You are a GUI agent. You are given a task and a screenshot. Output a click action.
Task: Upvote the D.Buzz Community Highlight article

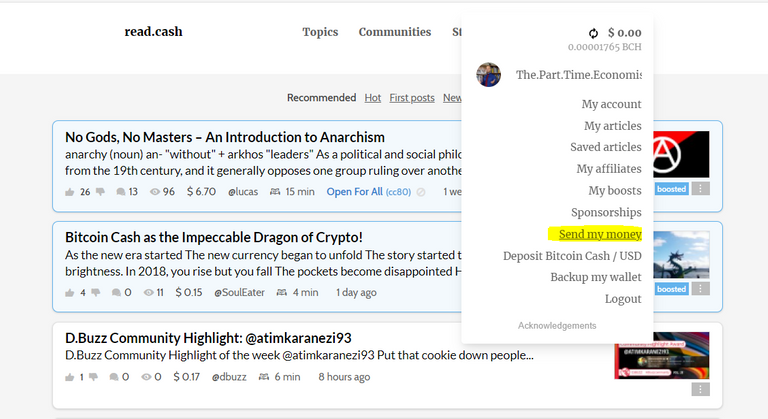(70, 377)
